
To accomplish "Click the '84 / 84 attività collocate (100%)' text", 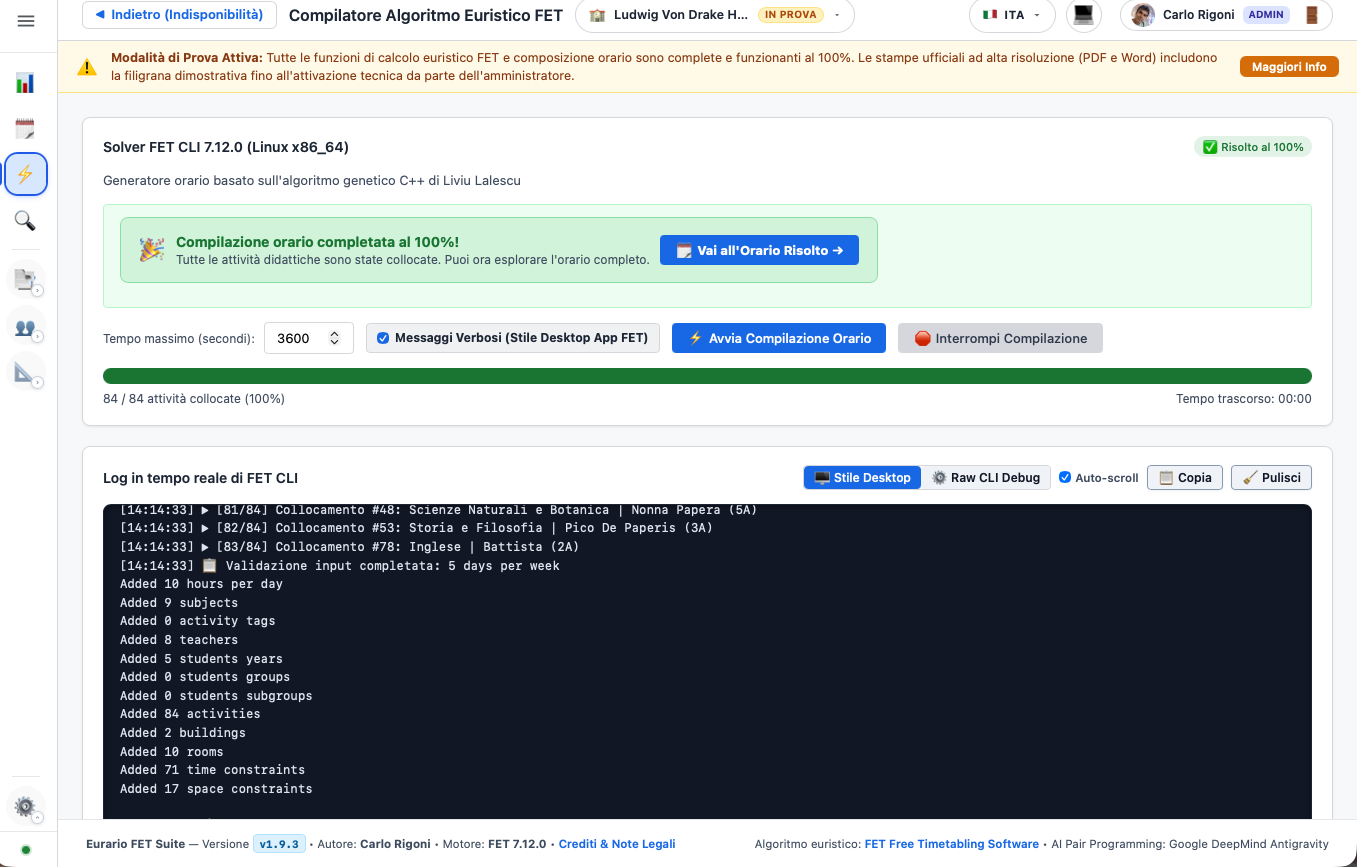I will click(194, 399).
